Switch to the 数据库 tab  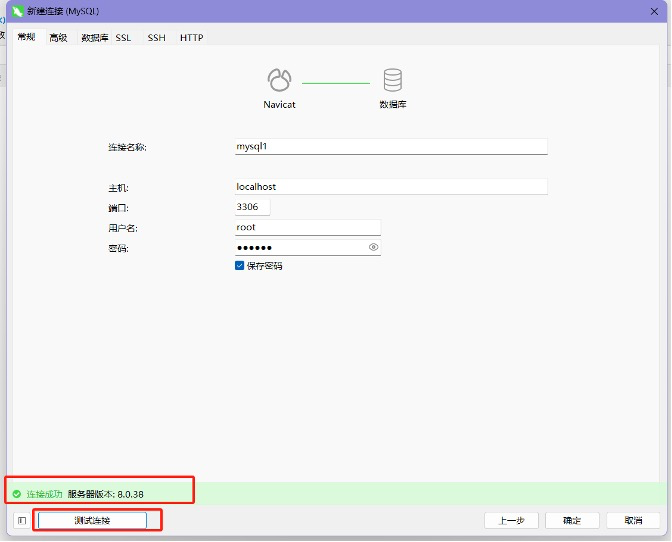coord(95,37)
